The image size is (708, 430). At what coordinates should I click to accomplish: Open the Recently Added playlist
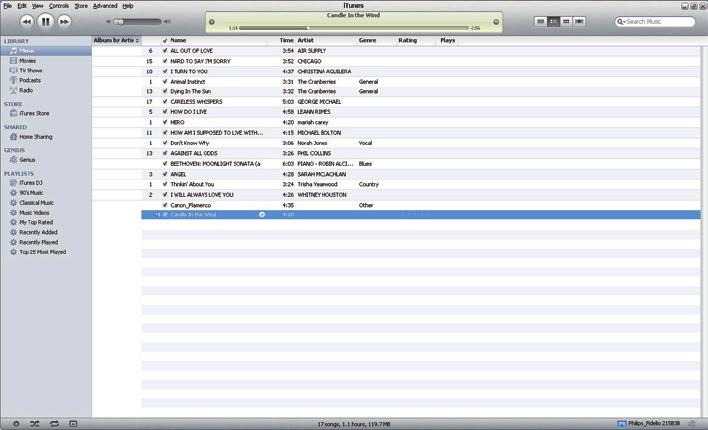pos(38,232)
